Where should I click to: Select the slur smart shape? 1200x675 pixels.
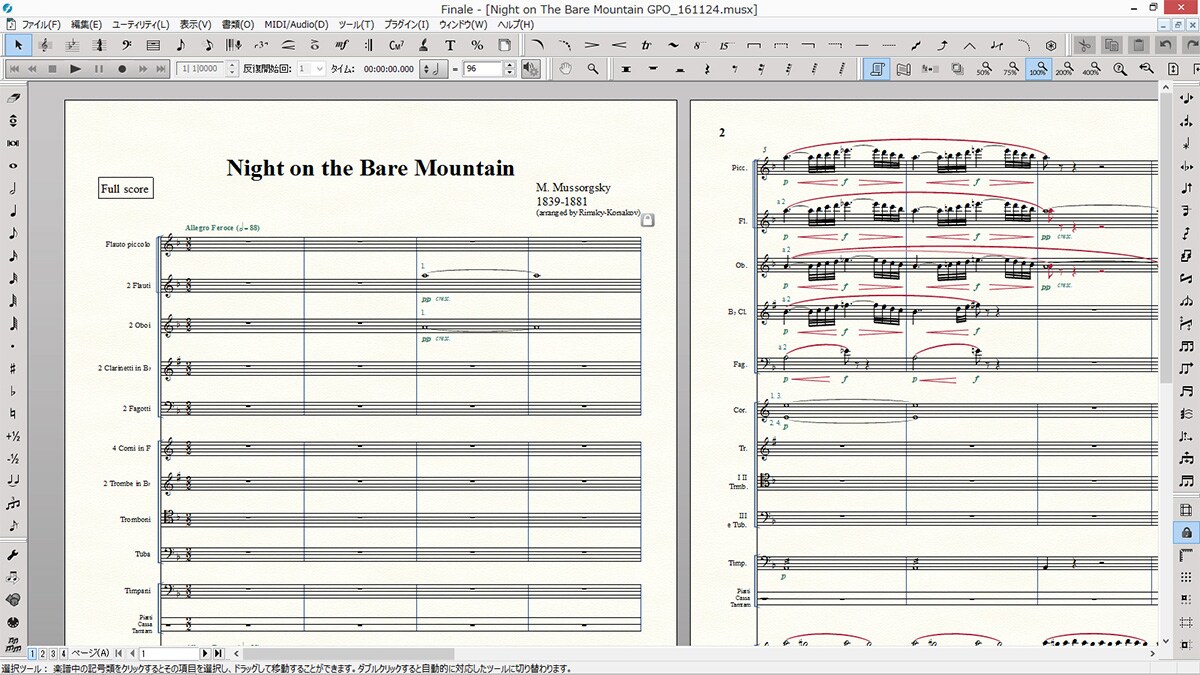pyautogui.click(x=537, y=45)
